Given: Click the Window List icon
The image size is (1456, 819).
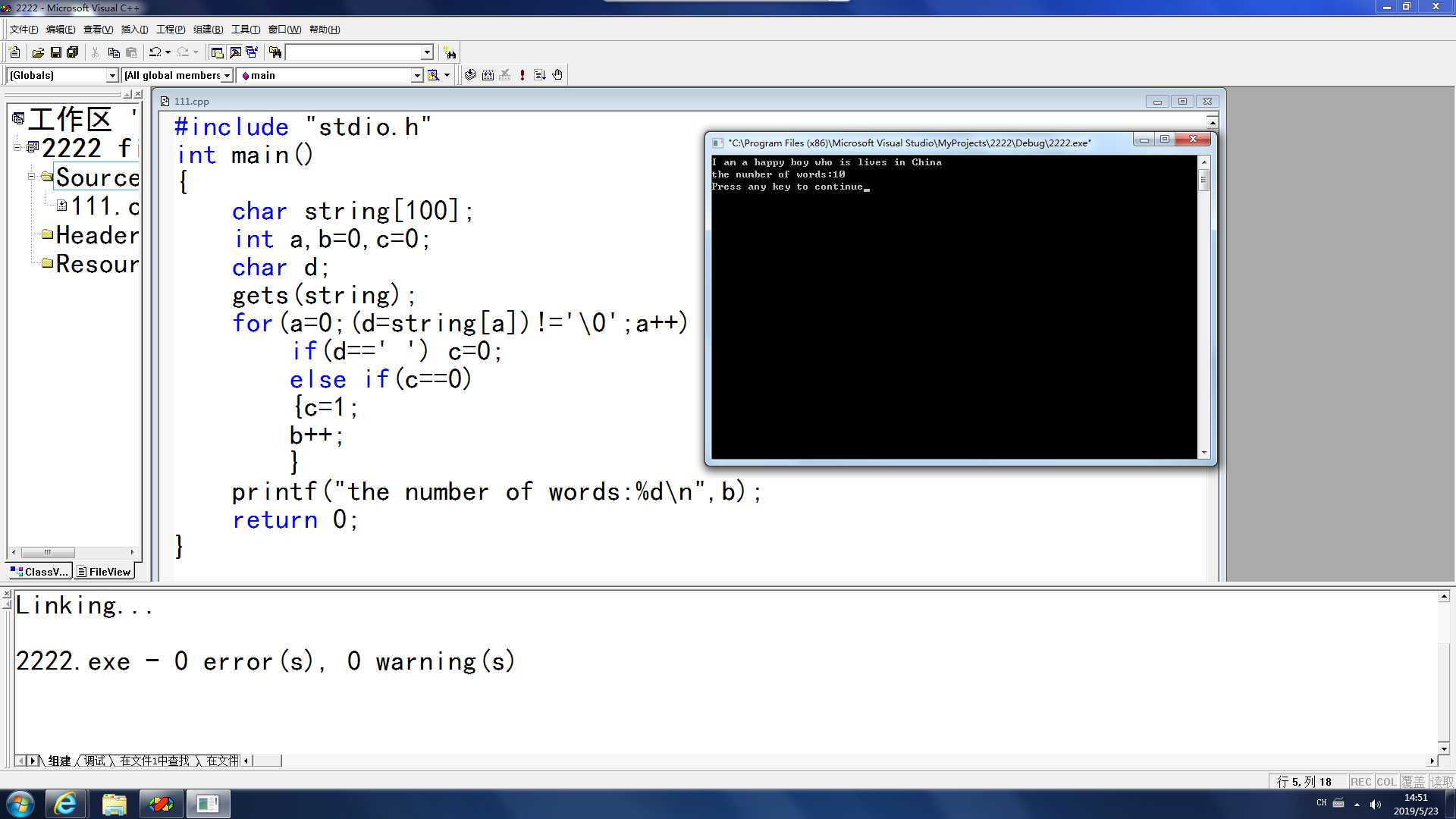Looking at the screenshot, I should pyautogui.click(x=252, y=52).
